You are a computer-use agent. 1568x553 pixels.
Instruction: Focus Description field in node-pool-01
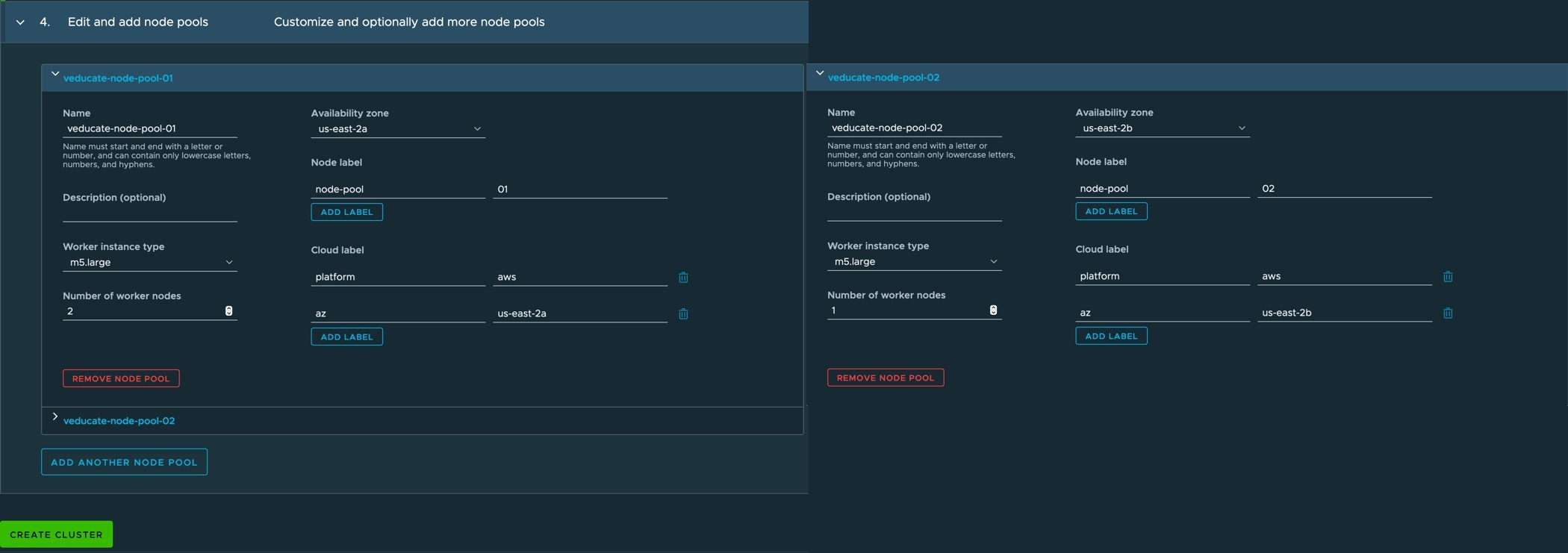click(150, 213)
